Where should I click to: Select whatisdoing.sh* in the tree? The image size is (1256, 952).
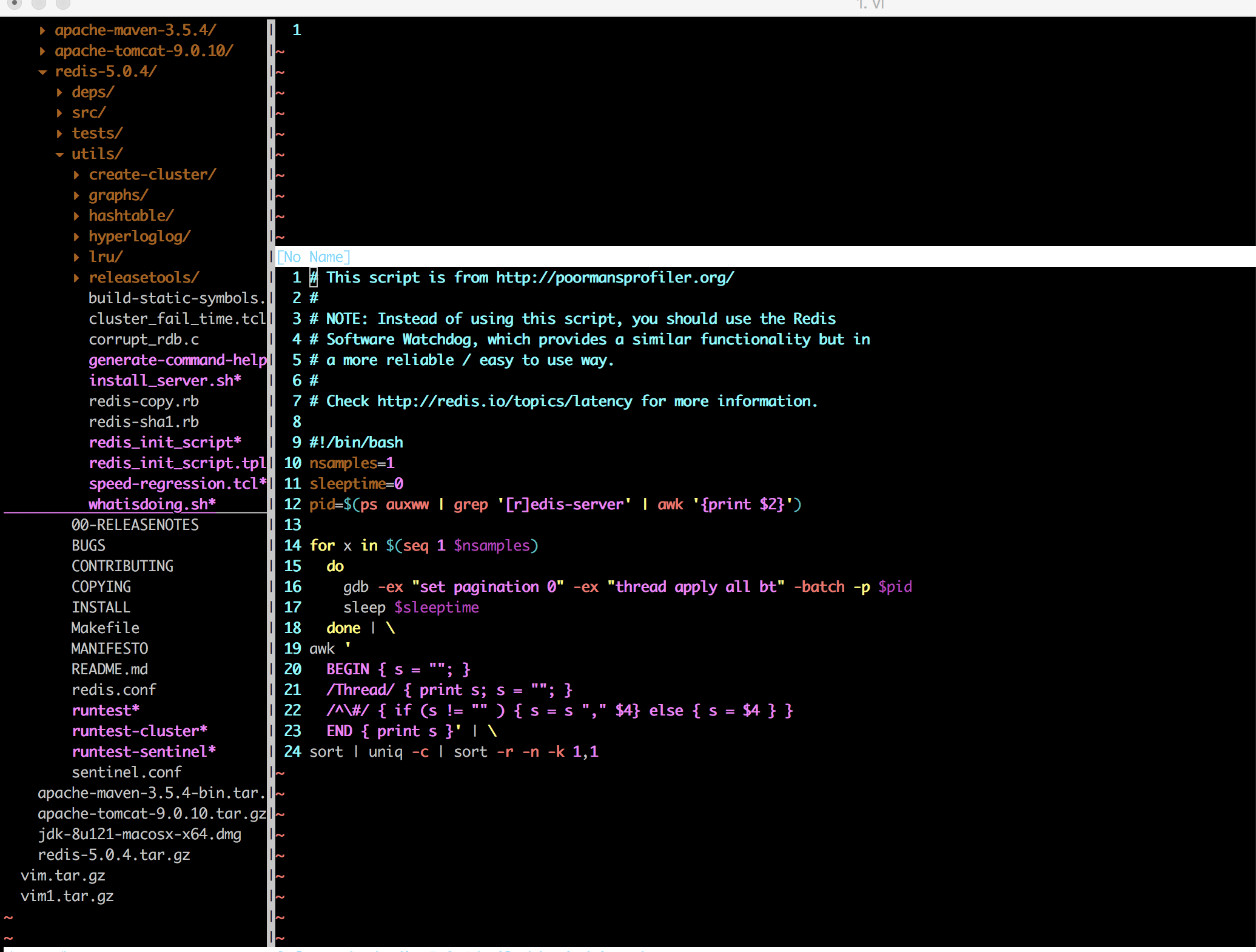point(152,504)
